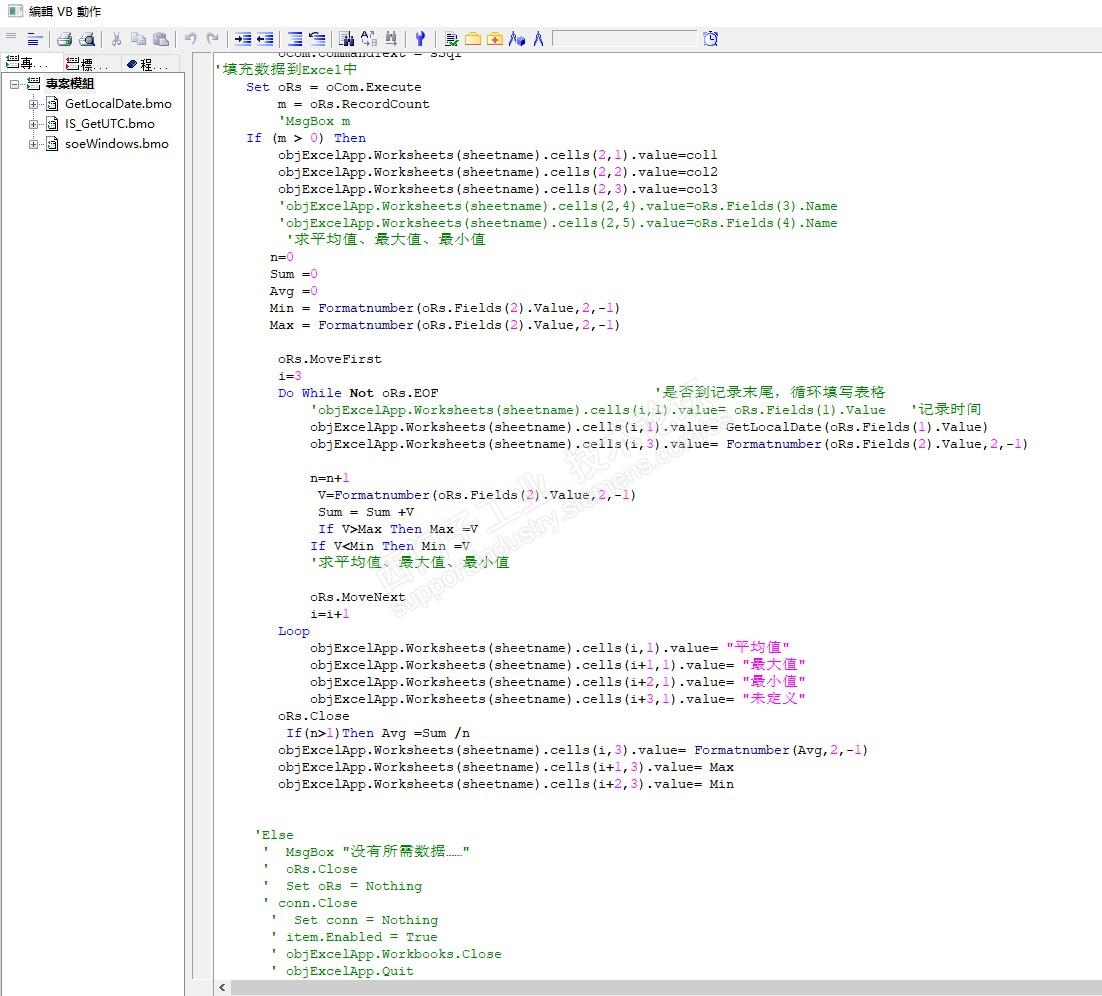The width and height of the screenshot is (1102, 996).
Task: Increase indent with the indent icon
Action: pyautogui.click(x=243, y=39)
